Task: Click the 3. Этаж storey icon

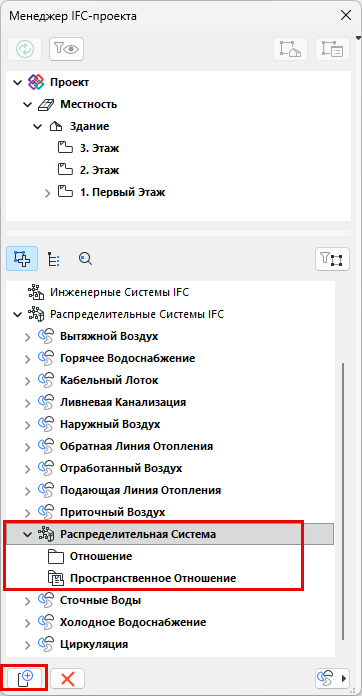Action: pyautogui.click(x=65, y=148)
